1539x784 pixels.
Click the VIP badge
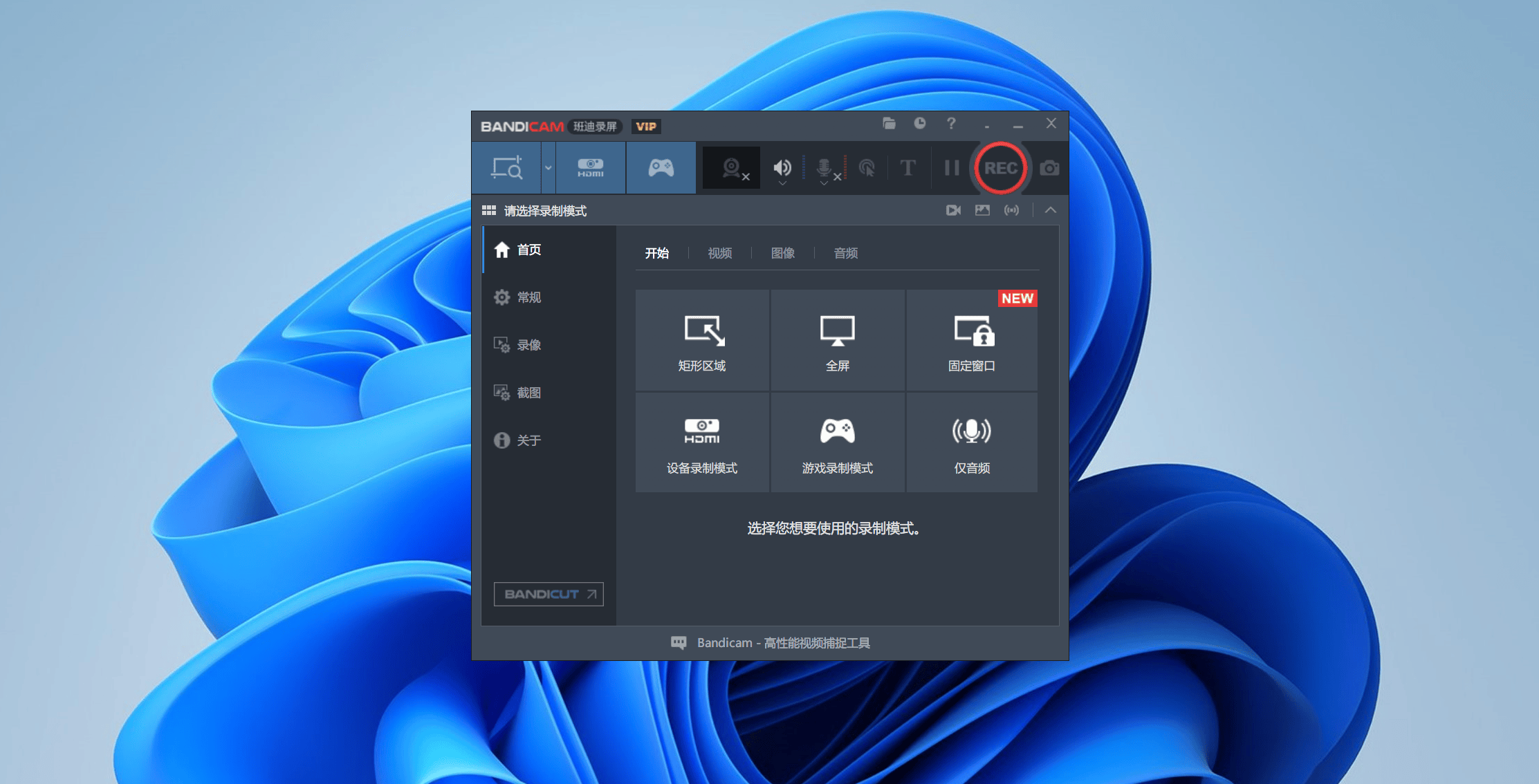pos(646,127)
